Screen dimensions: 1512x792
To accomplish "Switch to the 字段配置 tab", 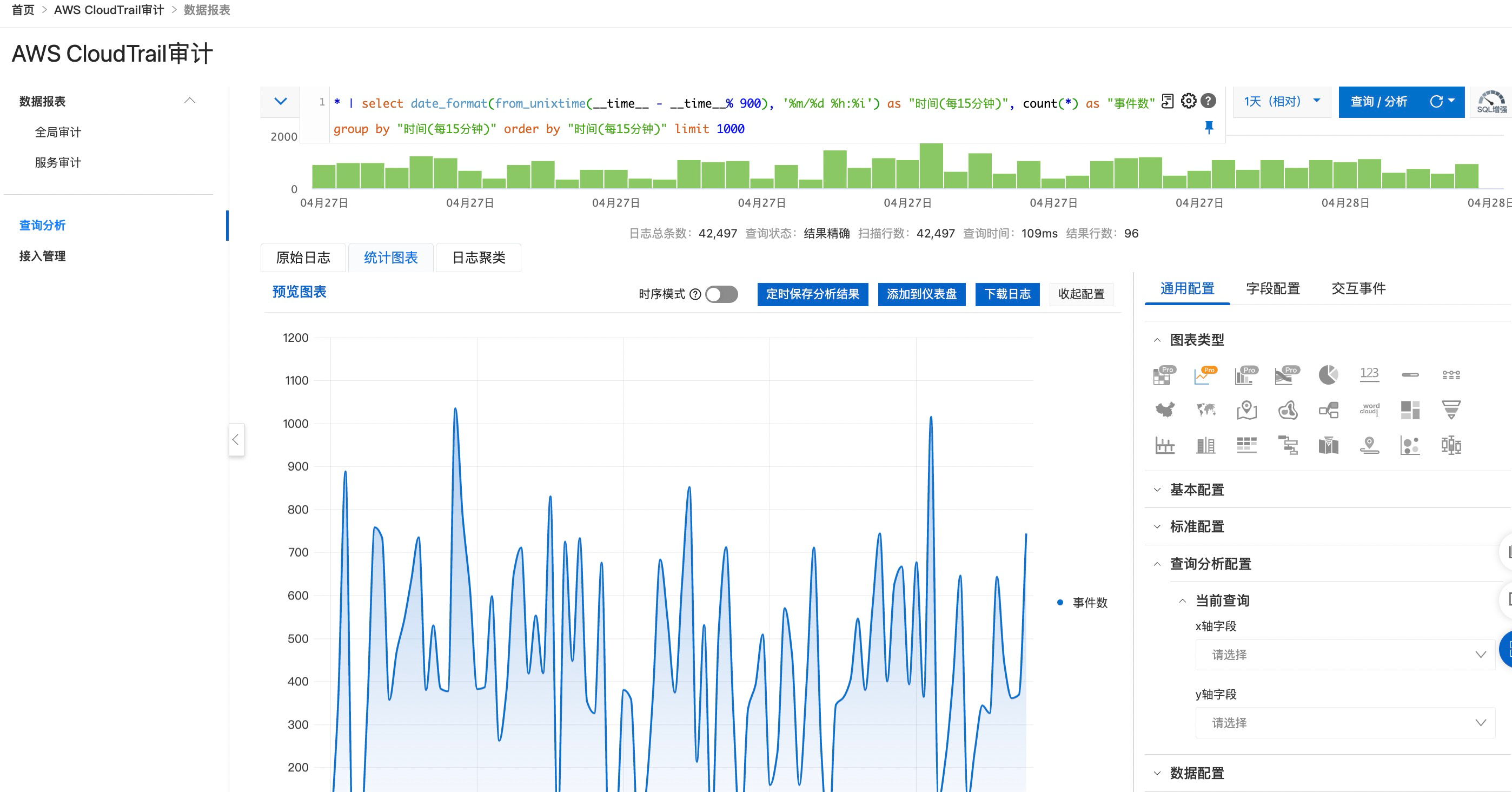I will pos(1272,289).
